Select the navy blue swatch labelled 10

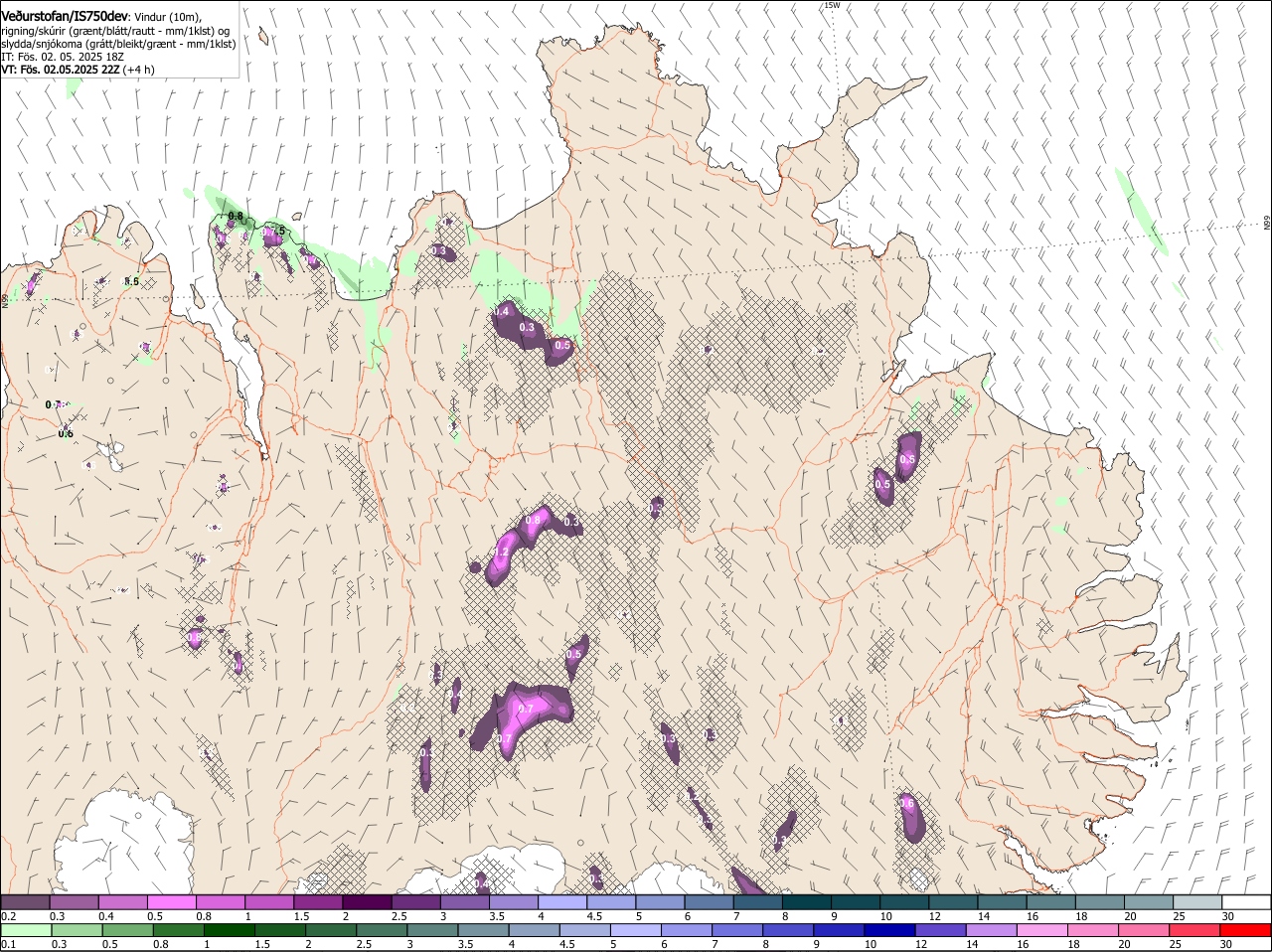point(889,930)
